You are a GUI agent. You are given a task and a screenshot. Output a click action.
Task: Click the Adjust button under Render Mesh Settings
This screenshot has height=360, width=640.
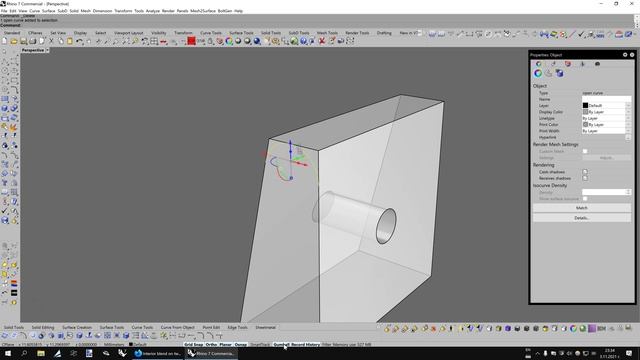[x=606, y=158]
